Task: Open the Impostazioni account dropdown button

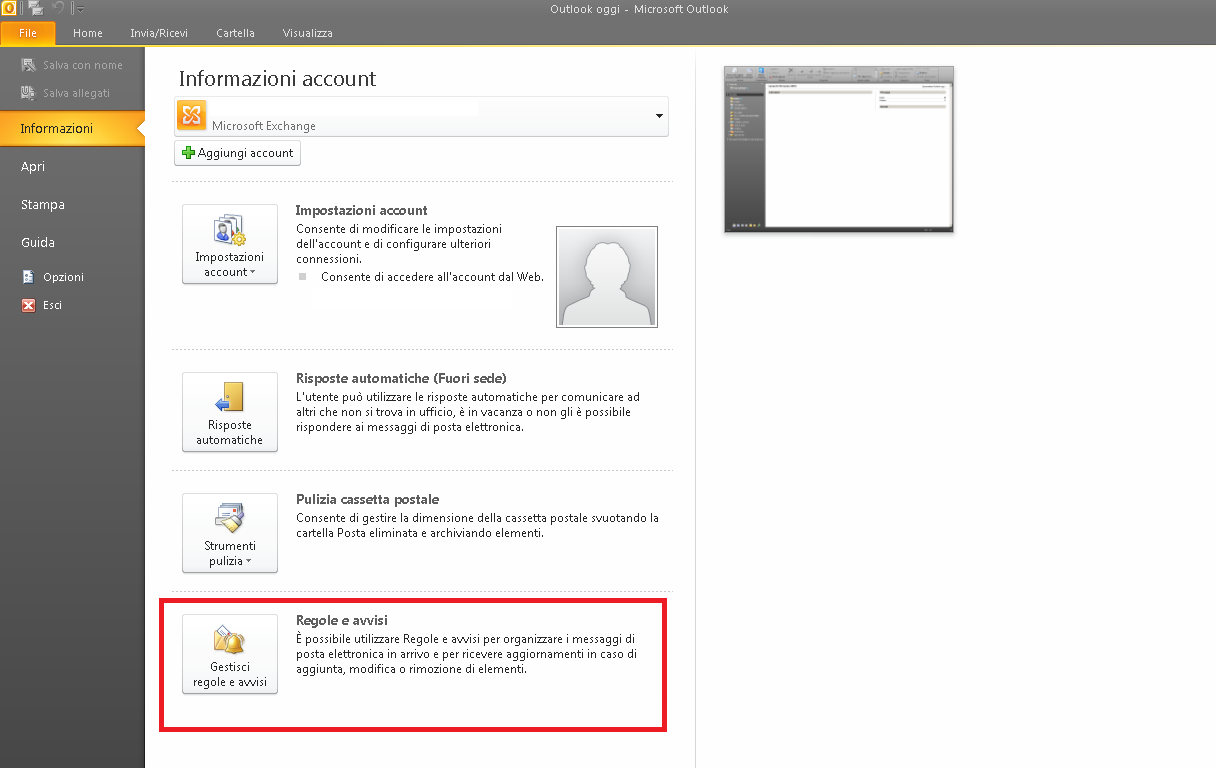Action: (x=230, y=244)
